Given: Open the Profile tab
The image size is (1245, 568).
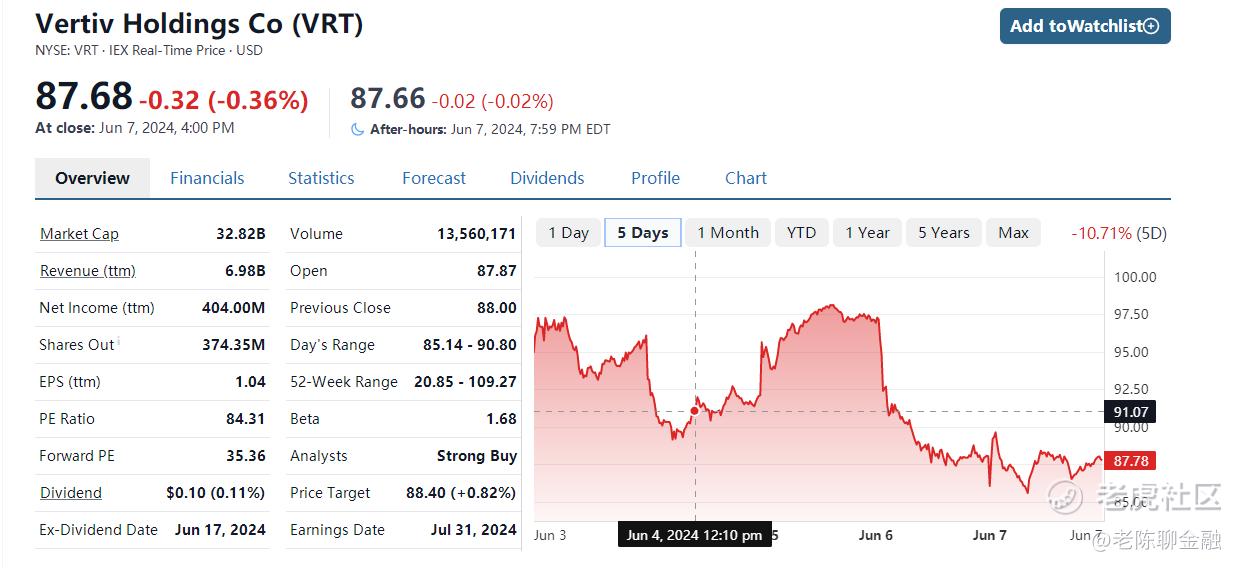Looking at the screenshot, I should 655,178.
